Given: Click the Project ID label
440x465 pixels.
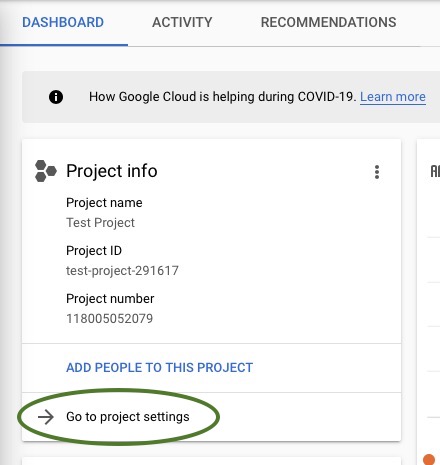Looking at the screenshot, I should coord(94,250).
